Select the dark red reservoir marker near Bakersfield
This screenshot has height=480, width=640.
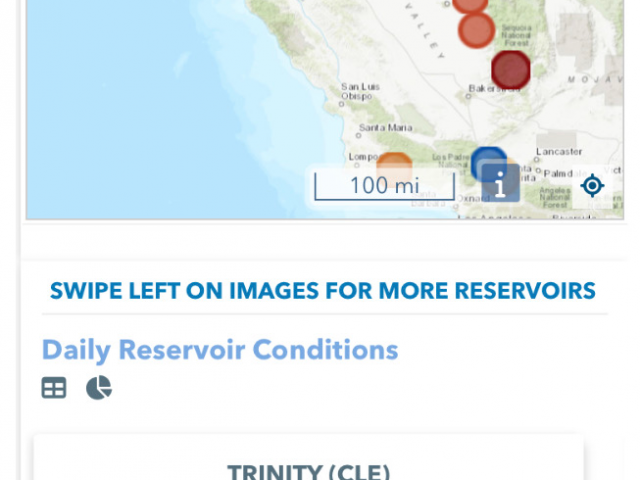coord(511,70)
